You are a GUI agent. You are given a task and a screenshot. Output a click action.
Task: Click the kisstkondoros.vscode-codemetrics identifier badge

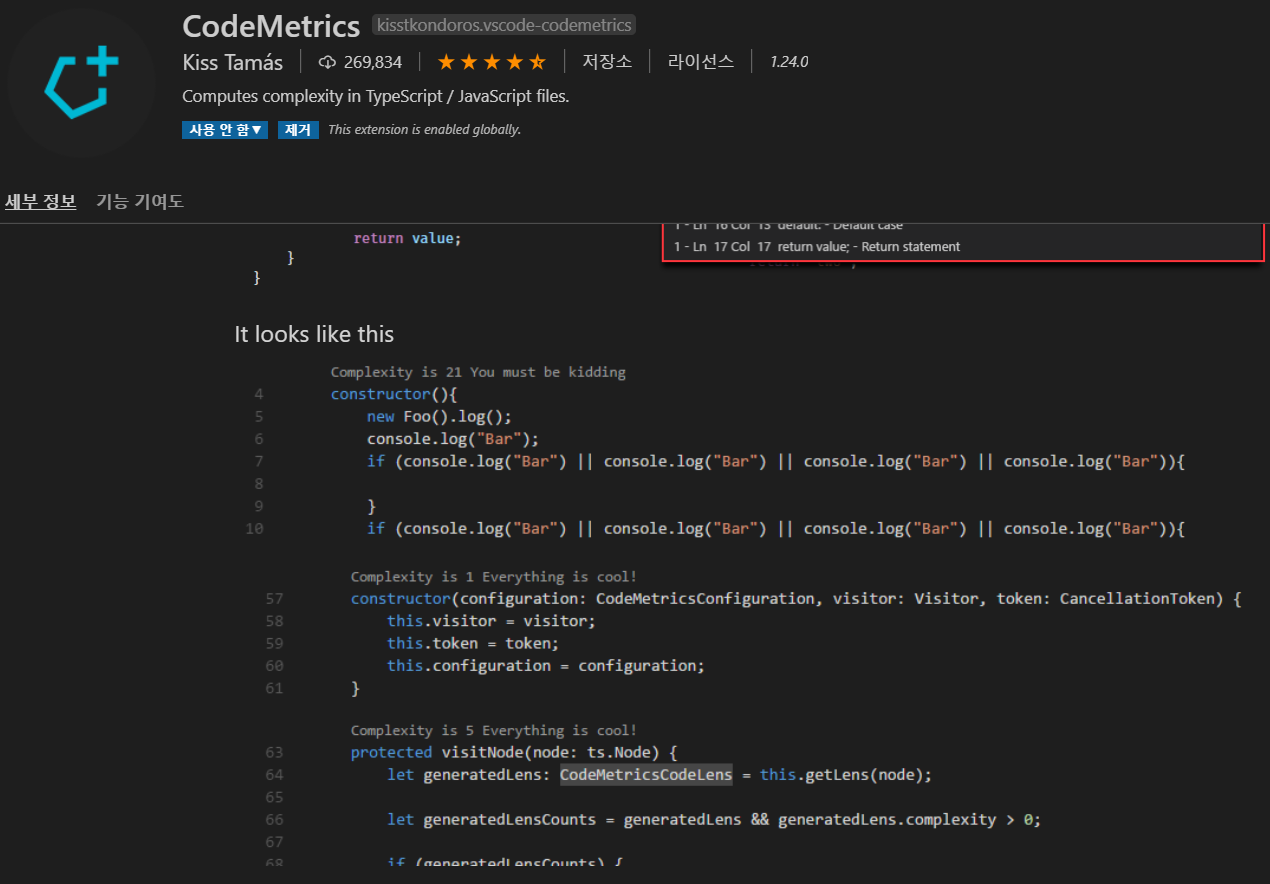(503, 25)
